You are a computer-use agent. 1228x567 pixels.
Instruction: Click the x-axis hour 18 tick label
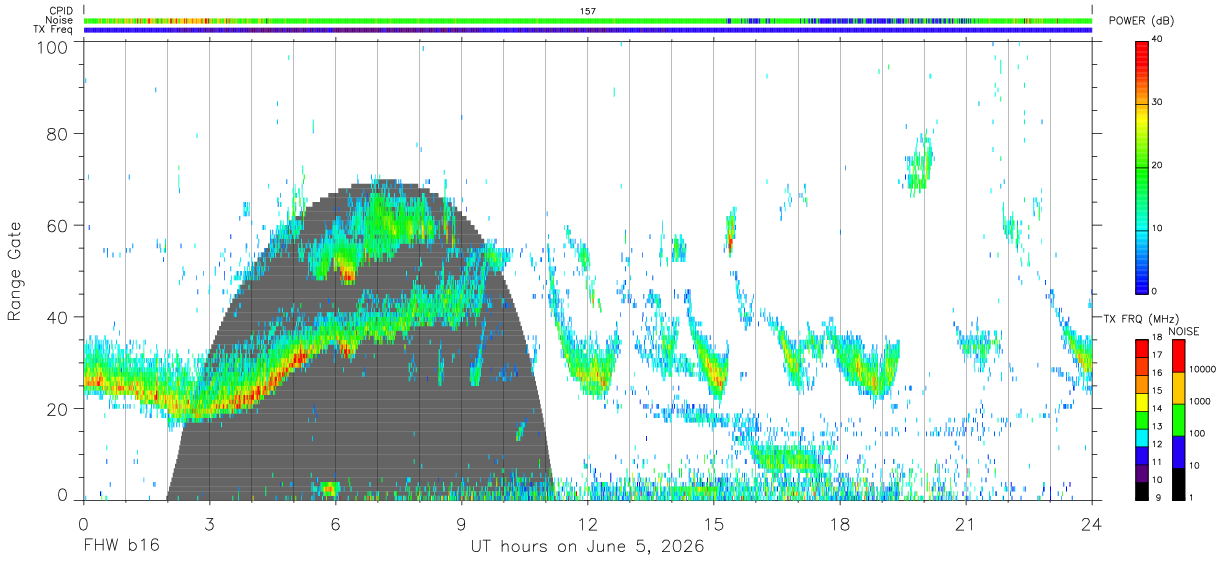[839, 524]
